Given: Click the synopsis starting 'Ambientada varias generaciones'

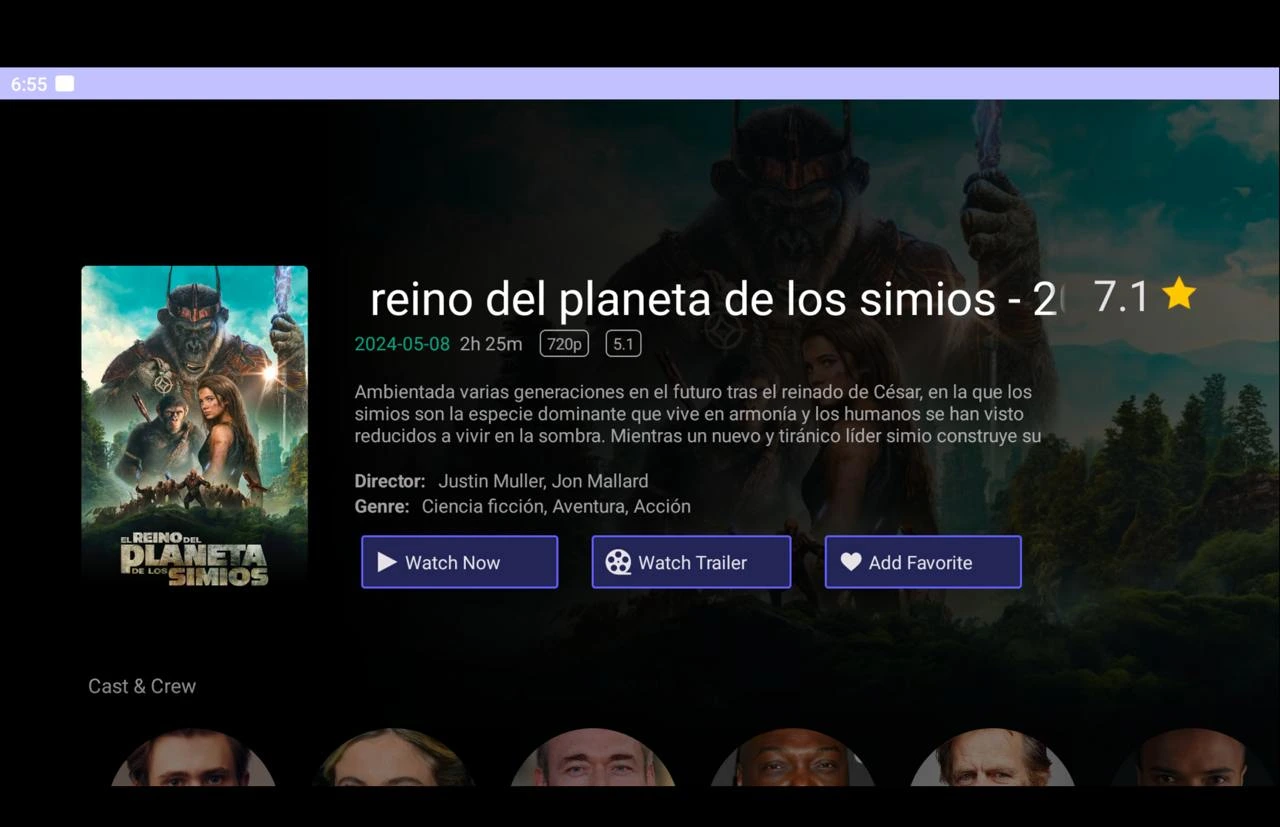Looking at the screenshot, I should pyautogui.click(x=698, y=414).
